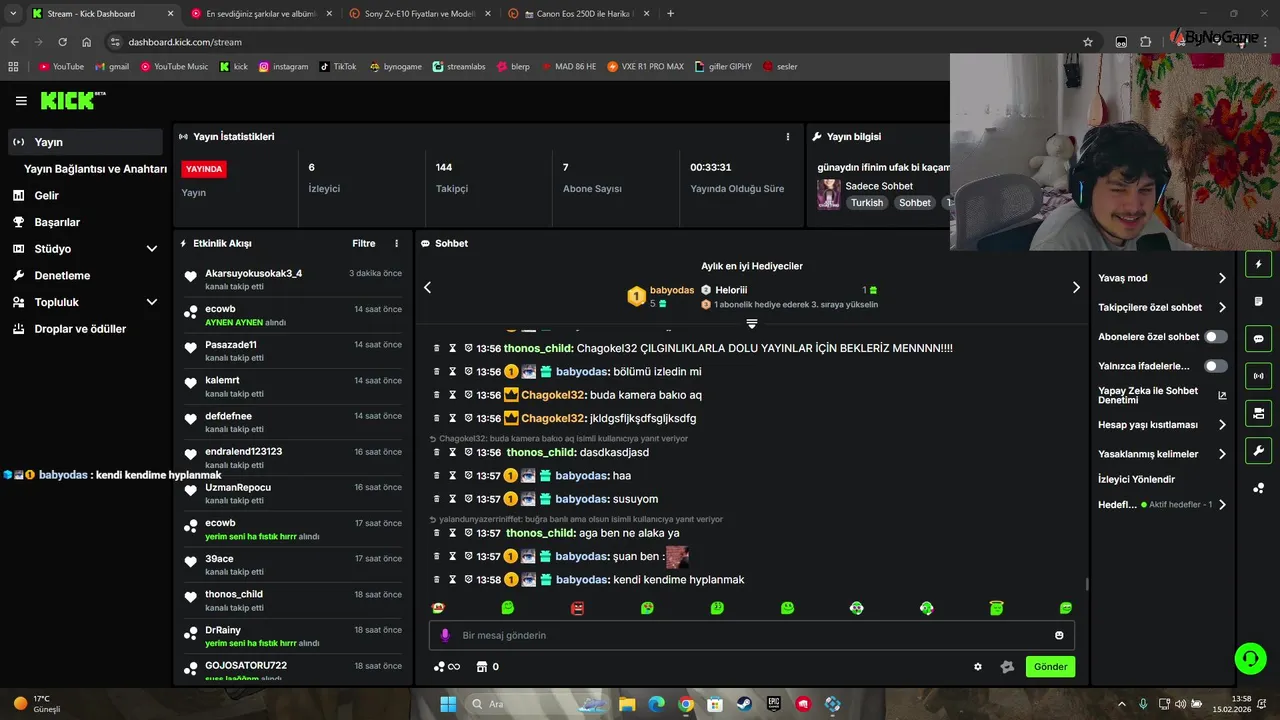Click the lightning bolt icon in right sidebar

click(1258, 264)
